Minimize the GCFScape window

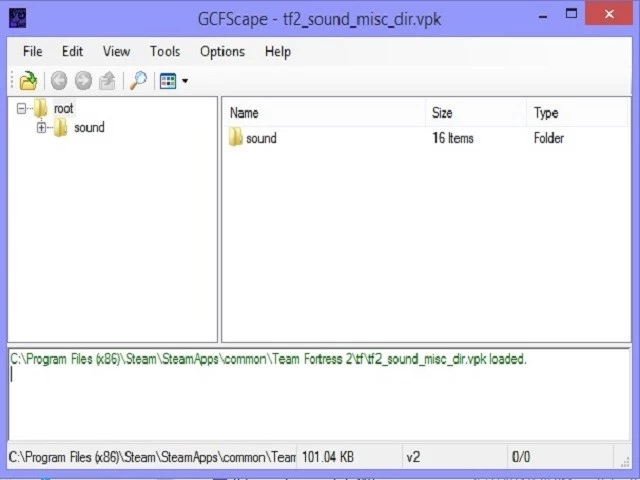pos(543,17)
